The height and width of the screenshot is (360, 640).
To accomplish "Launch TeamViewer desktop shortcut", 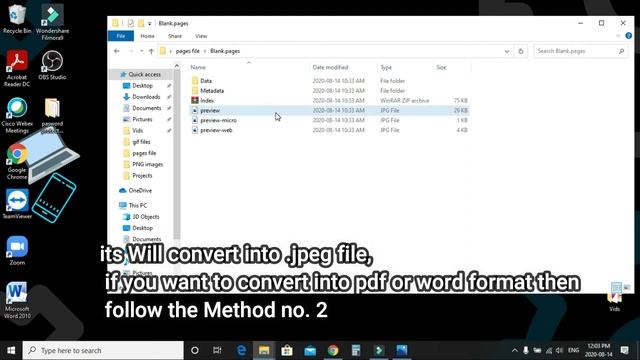I will pyautogui.click(x=17, y=204).
